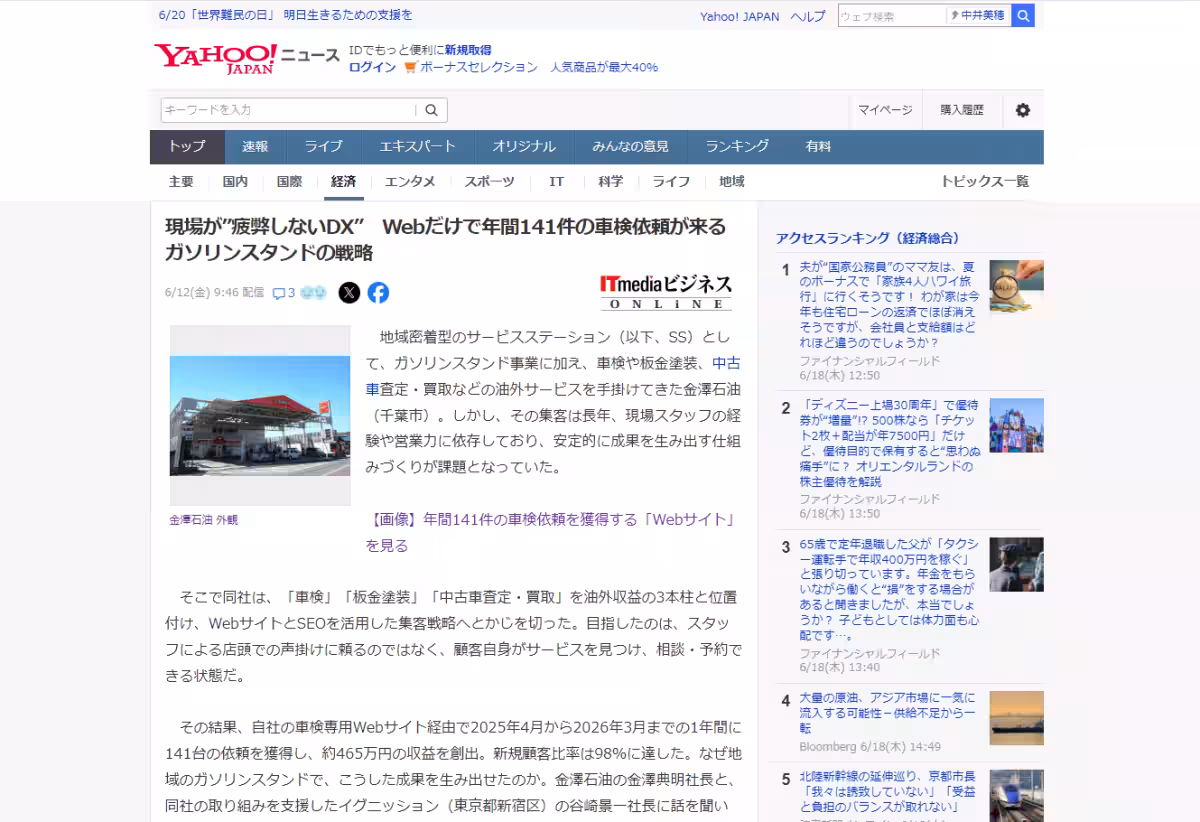Open ranking 4 article about 大量の原油

[x=887, y=714]
